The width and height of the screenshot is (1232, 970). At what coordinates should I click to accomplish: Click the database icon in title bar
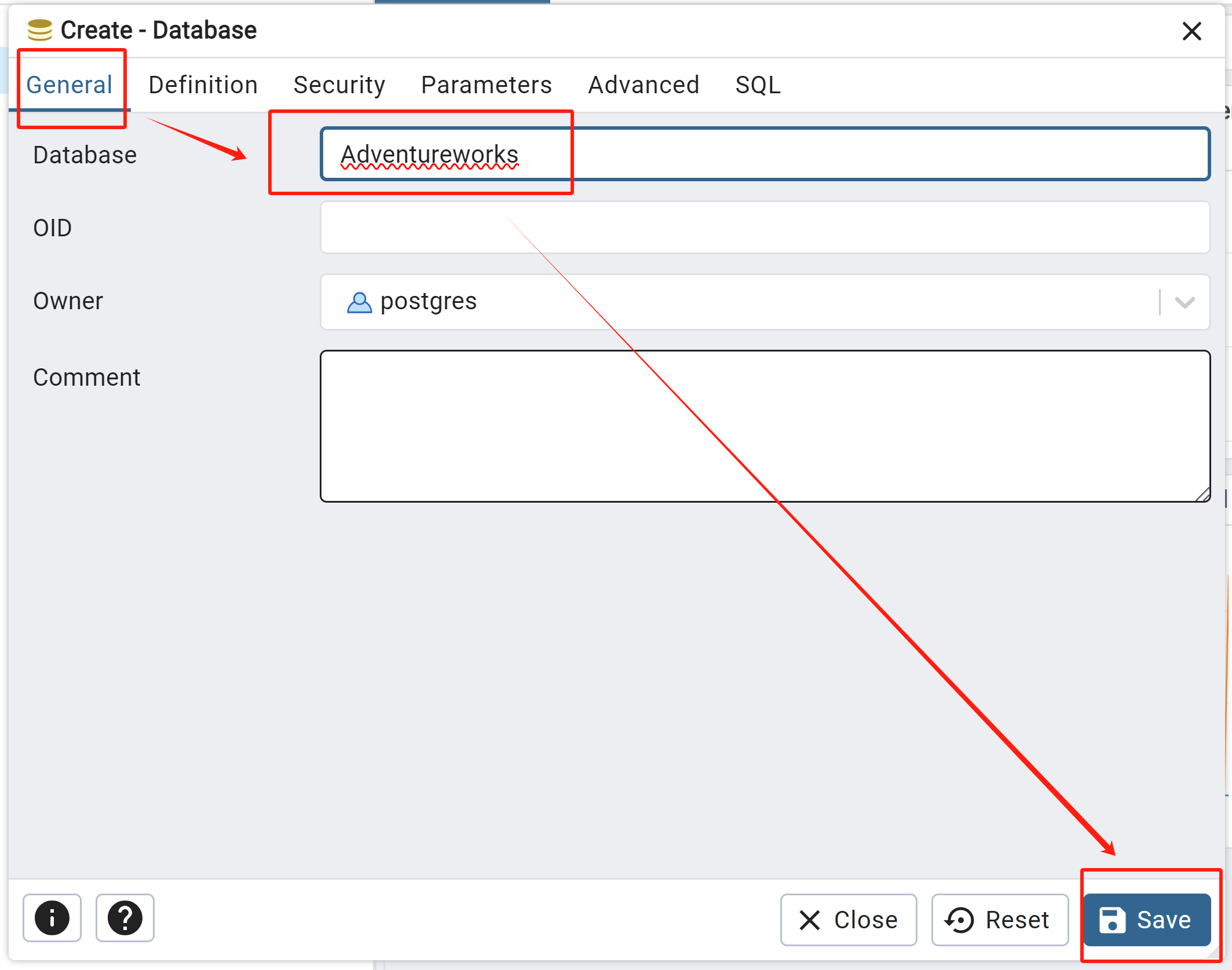click(40, 30)
